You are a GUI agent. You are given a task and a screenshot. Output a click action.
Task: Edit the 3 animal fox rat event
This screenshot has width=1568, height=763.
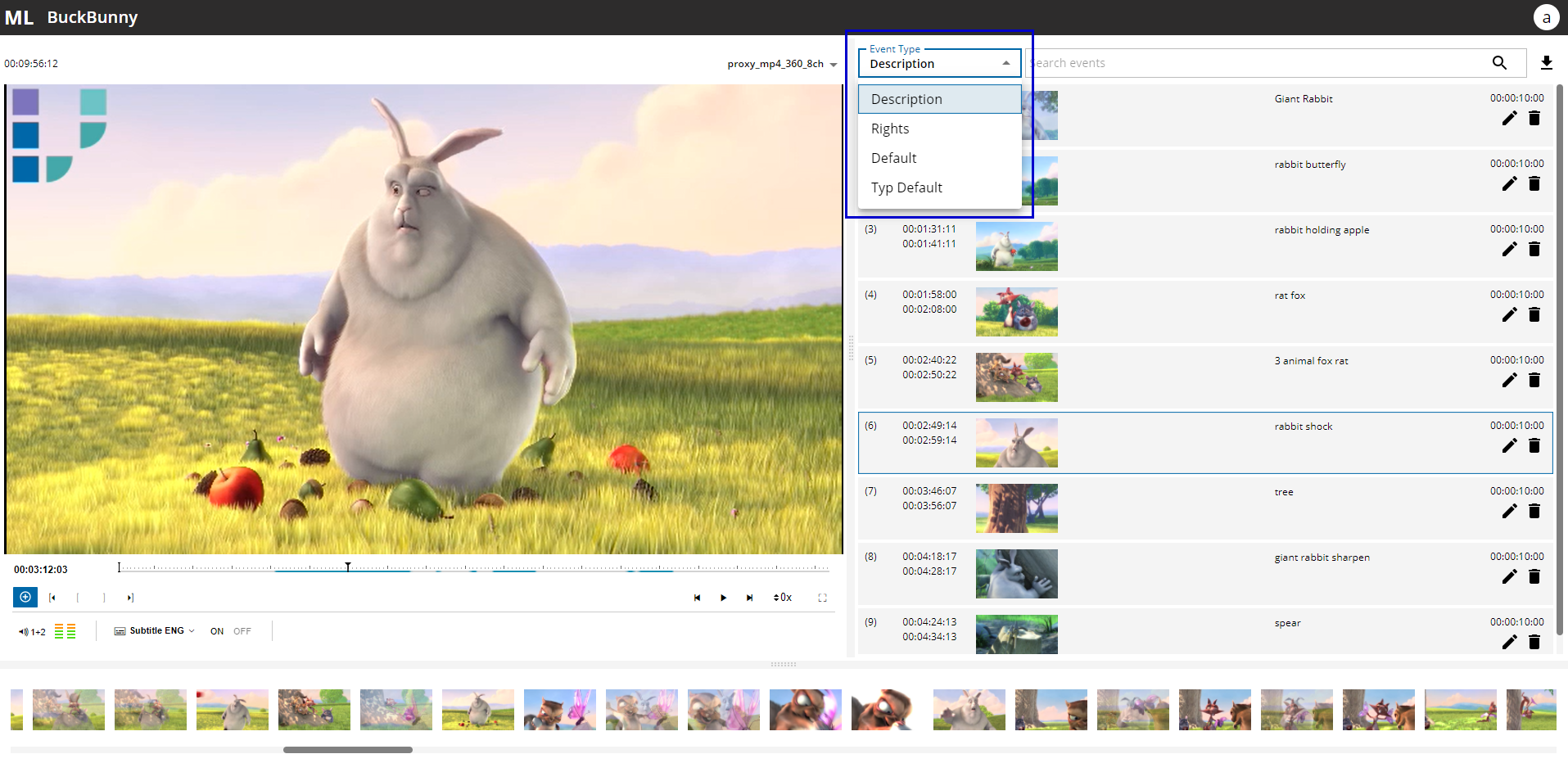1509,380
